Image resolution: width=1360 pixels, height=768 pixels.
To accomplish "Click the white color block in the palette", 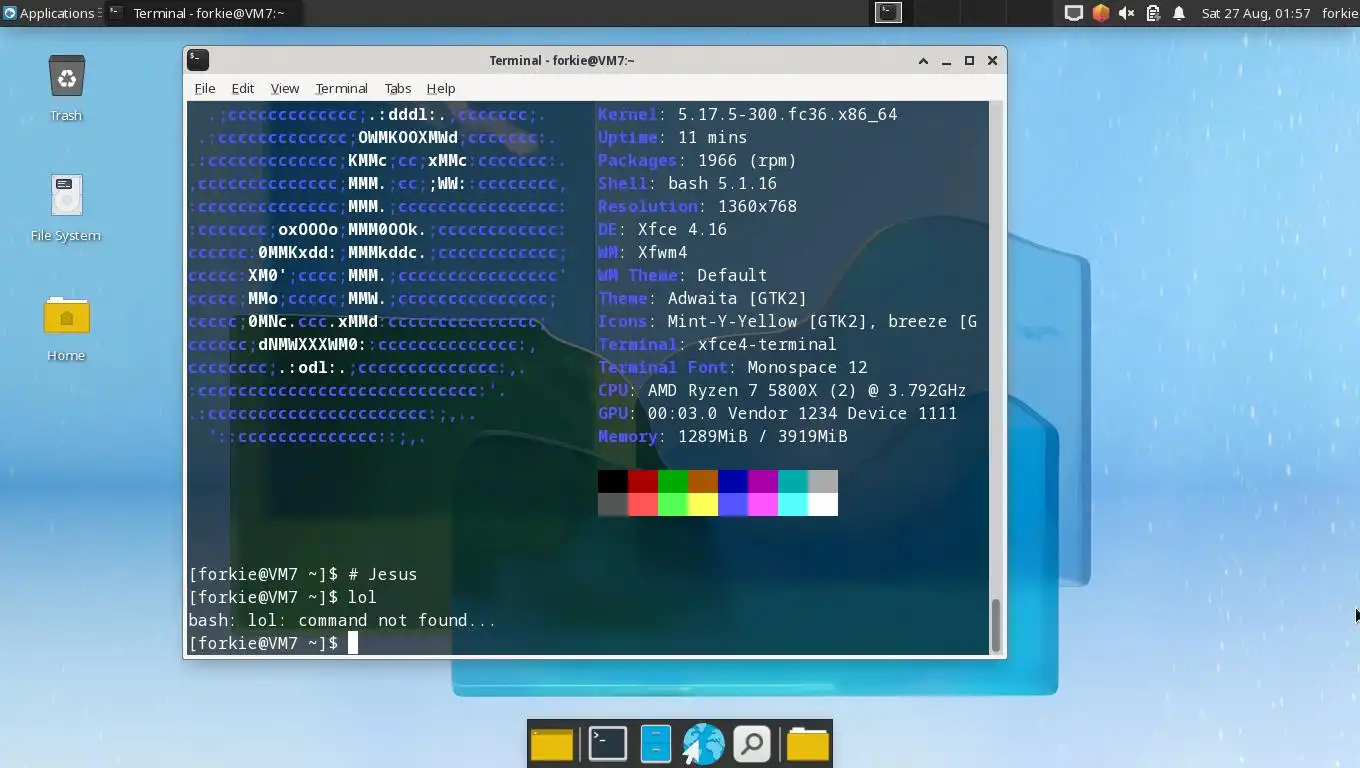I will point(823,504).
